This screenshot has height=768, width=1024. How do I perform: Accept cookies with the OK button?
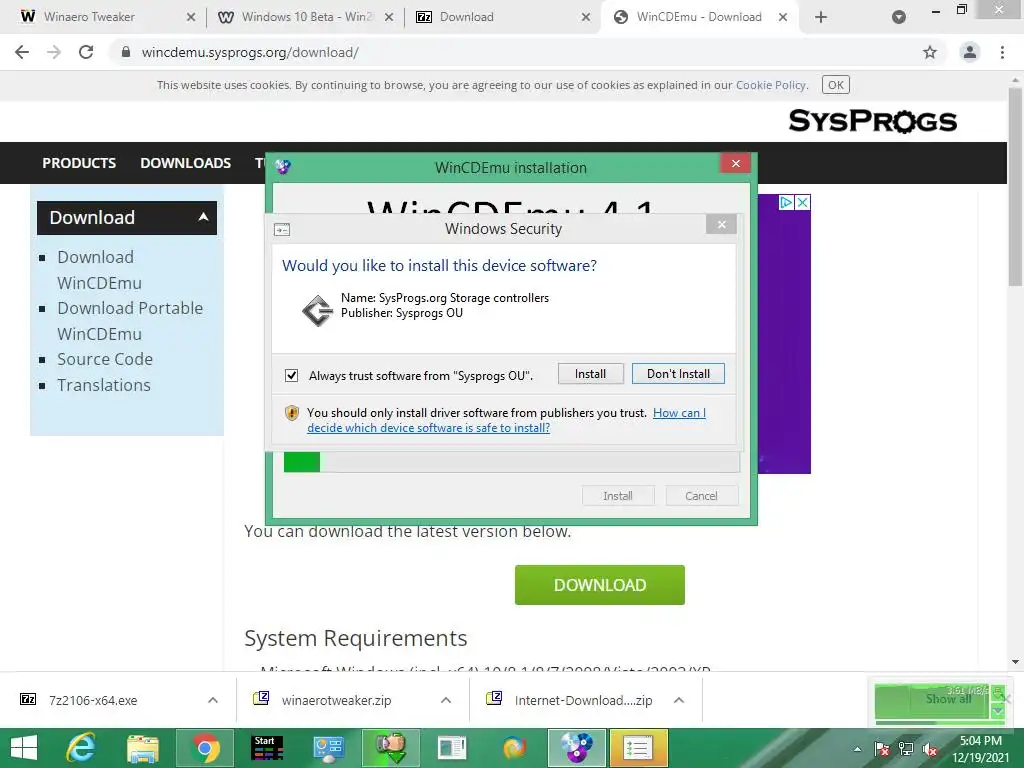pos(835,85)
